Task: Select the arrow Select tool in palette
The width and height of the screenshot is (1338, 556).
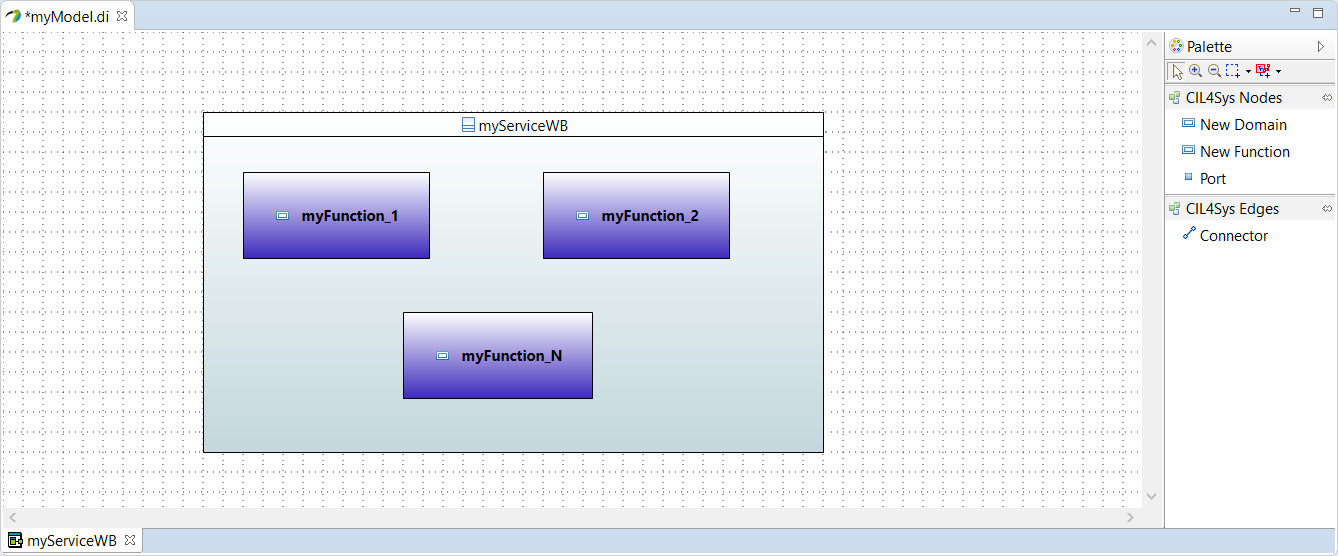Action: [x=1177, y=71]
